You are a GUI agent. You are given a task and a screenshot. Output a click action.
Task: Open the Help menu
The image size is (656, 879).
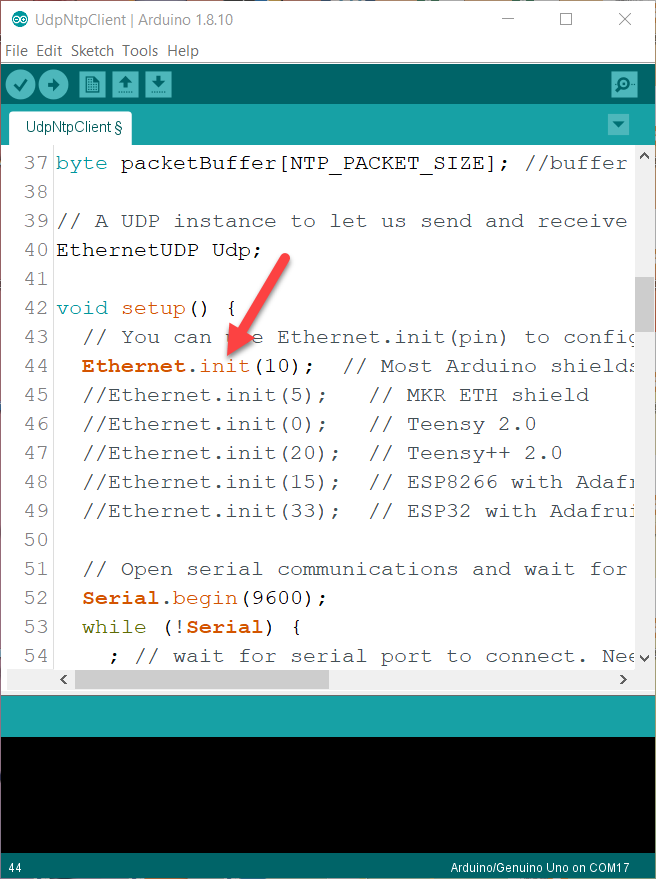point(183,51)
